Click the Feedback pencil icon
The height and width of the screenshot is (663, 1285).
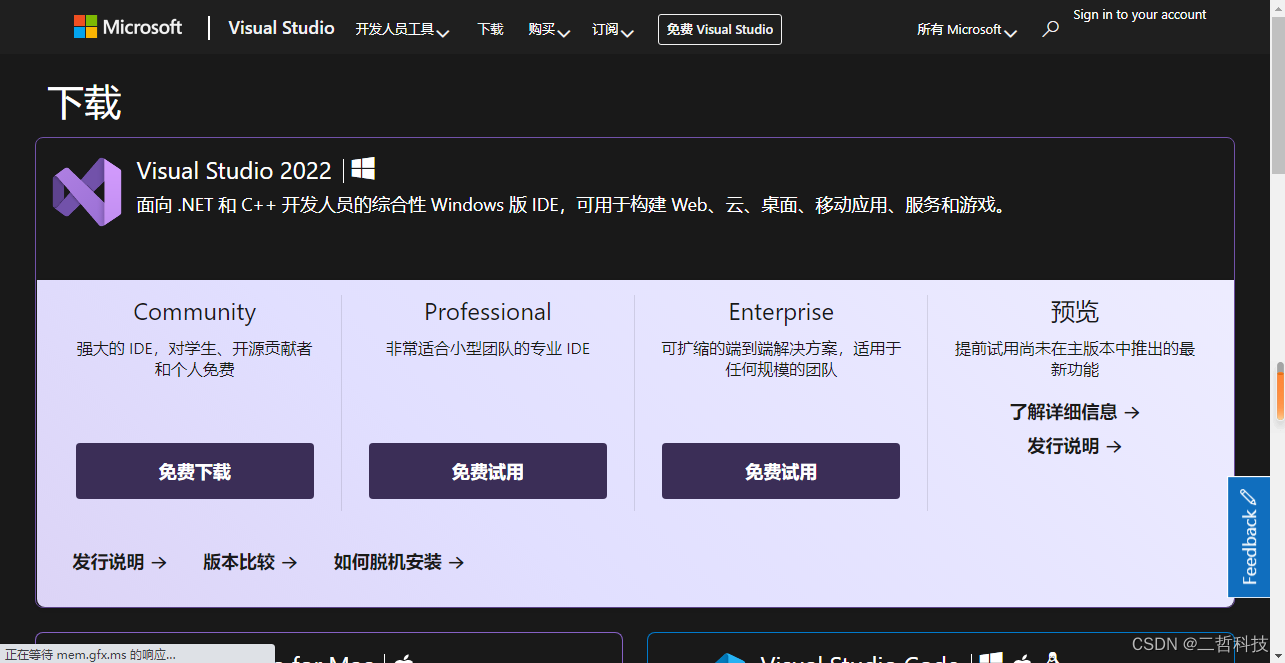pos(1249,497)
